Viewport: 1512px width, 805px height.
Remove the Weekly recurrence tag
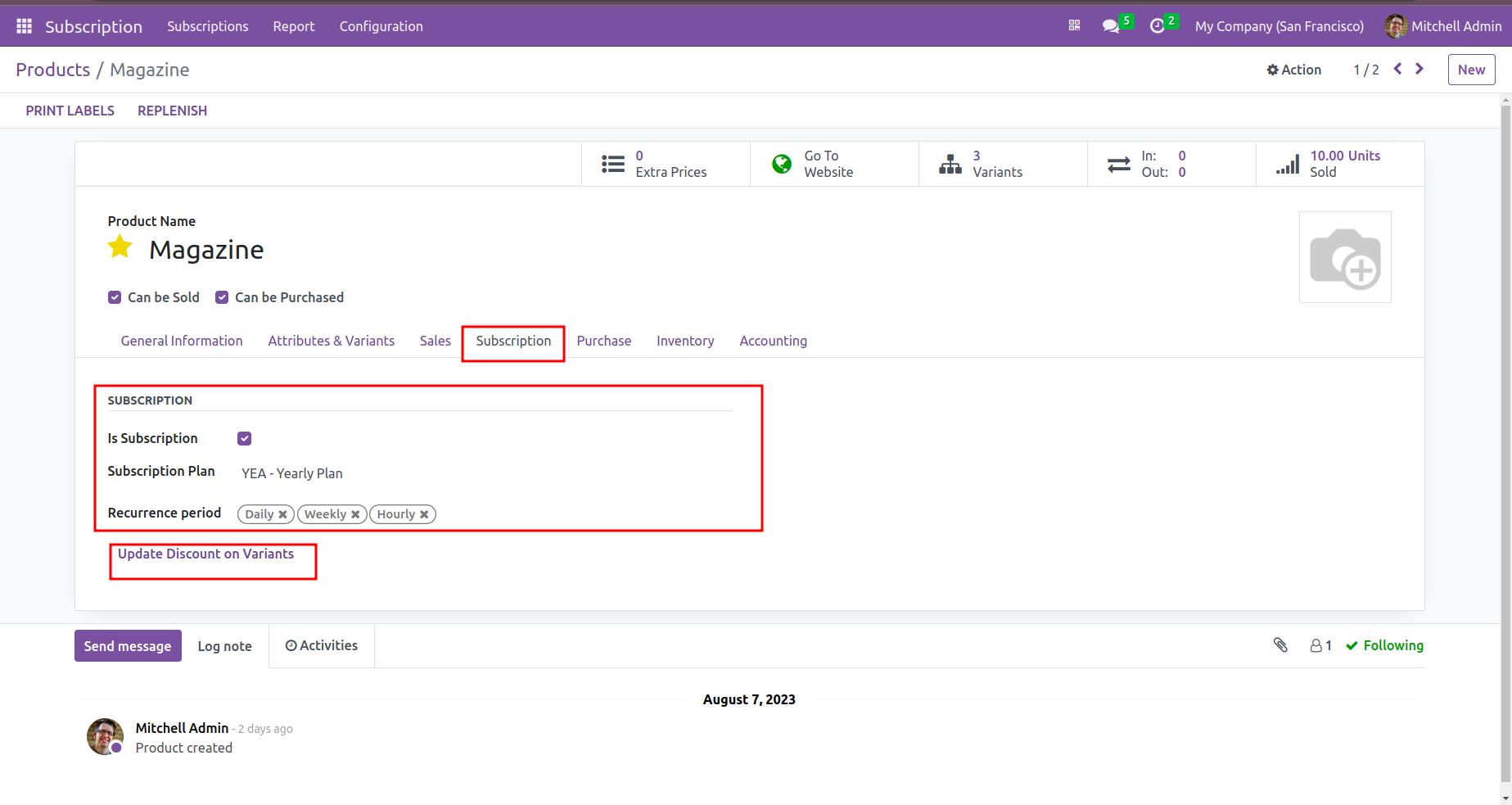(x=355, y=514)
